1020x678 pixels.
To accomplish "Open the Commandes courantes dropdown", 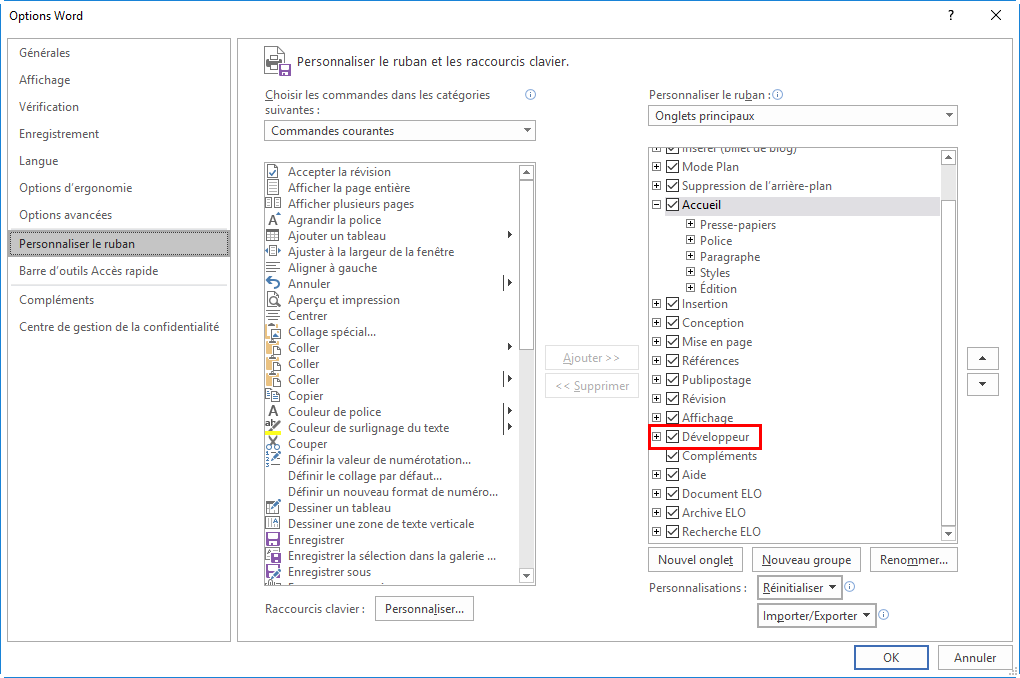I will click(527, 130).
